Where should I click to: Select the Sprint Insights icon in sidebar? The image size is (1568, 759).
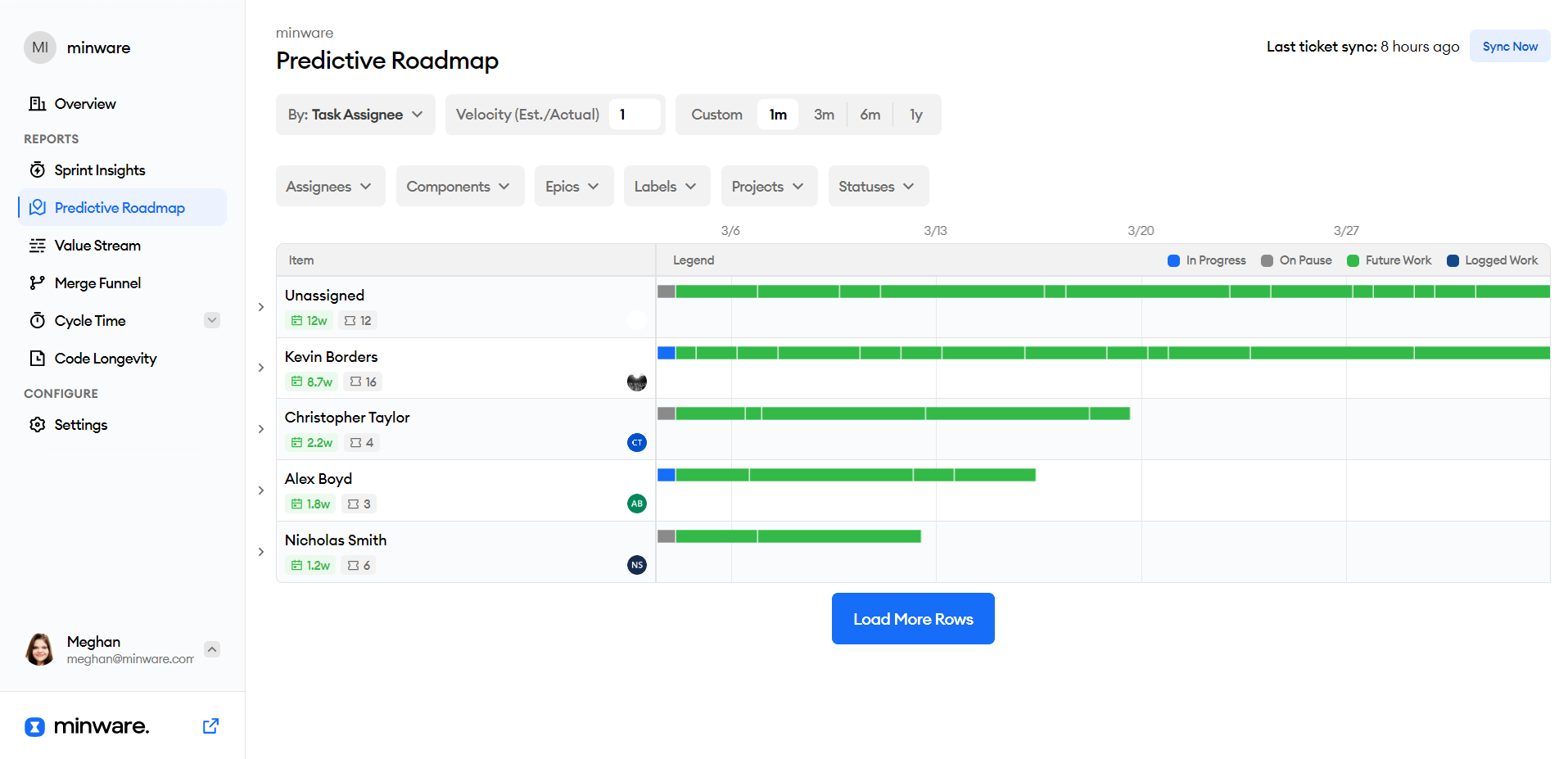38,169
